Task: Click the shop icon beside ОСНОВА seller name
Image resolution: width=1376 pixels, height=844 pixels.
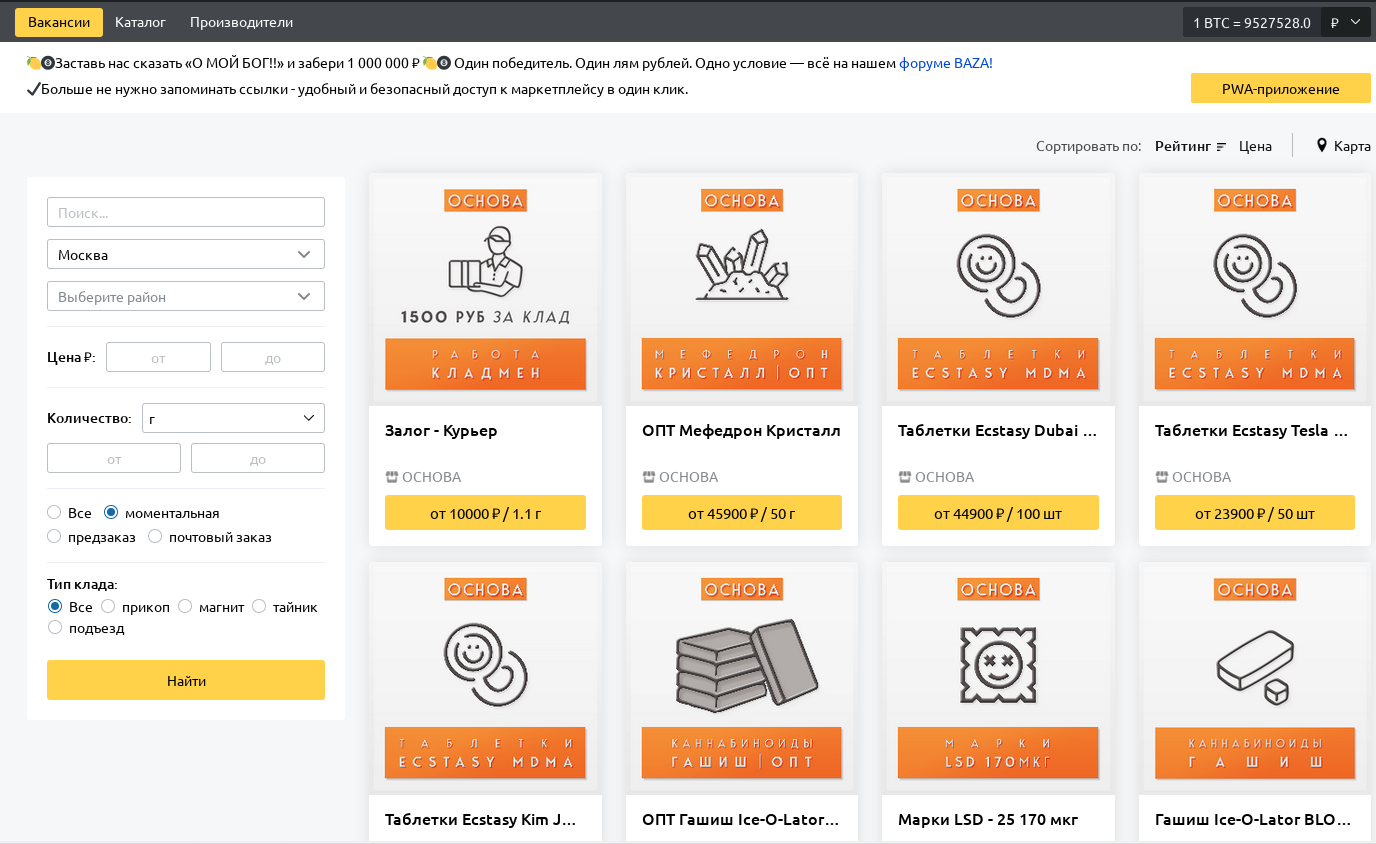Action: point(393,477)
